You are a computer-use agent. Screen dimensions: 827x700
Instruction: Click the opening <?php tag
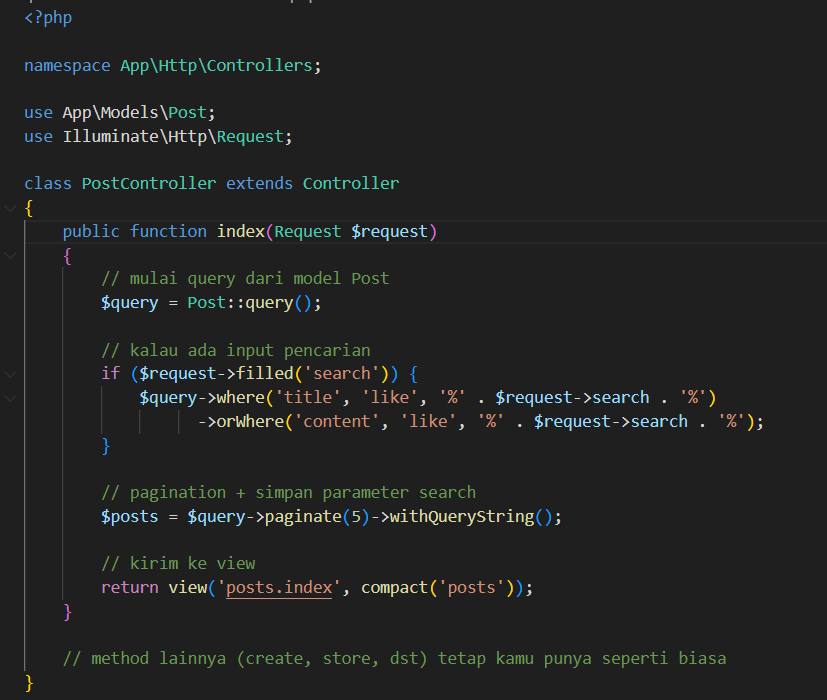48,18
